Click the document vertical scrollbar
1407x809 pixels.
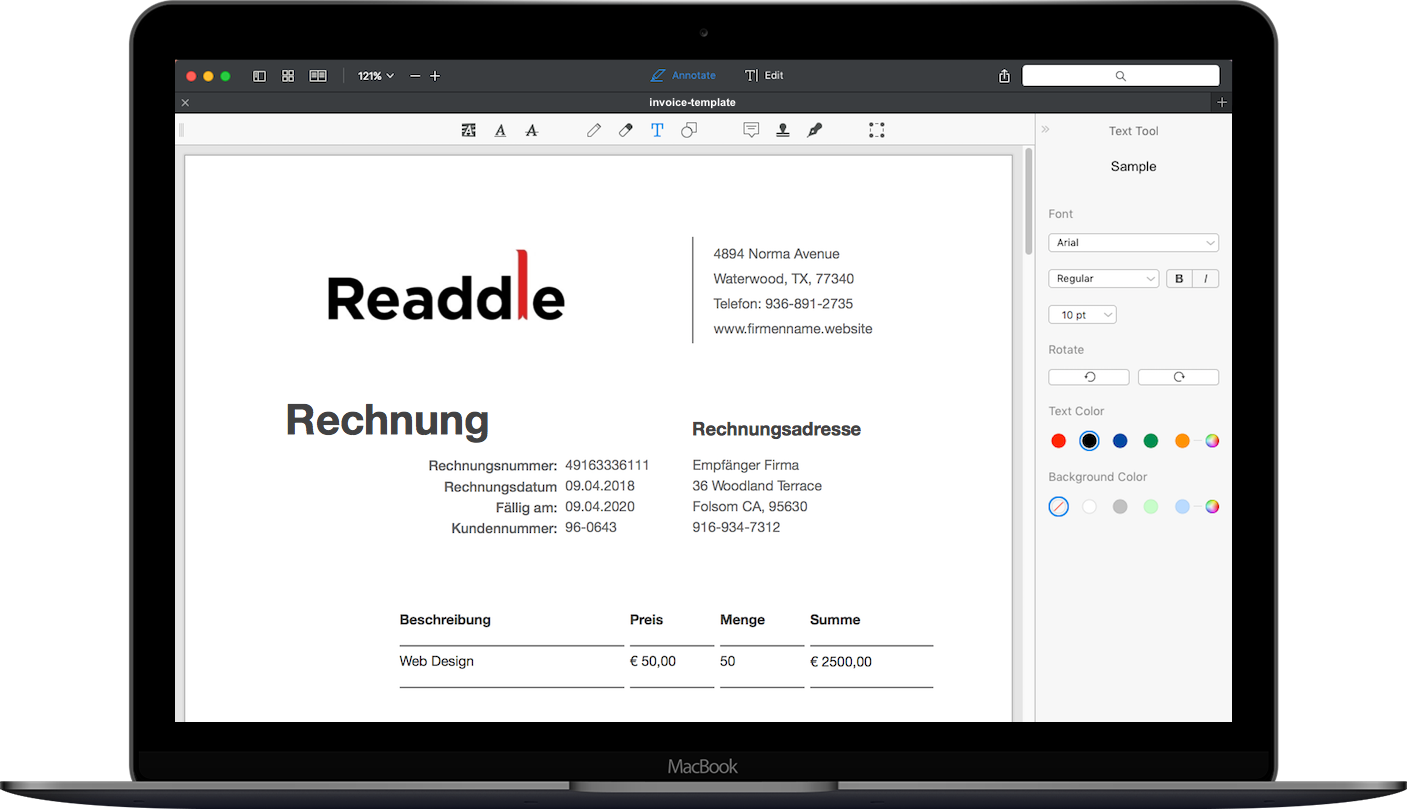[1028, 202]
